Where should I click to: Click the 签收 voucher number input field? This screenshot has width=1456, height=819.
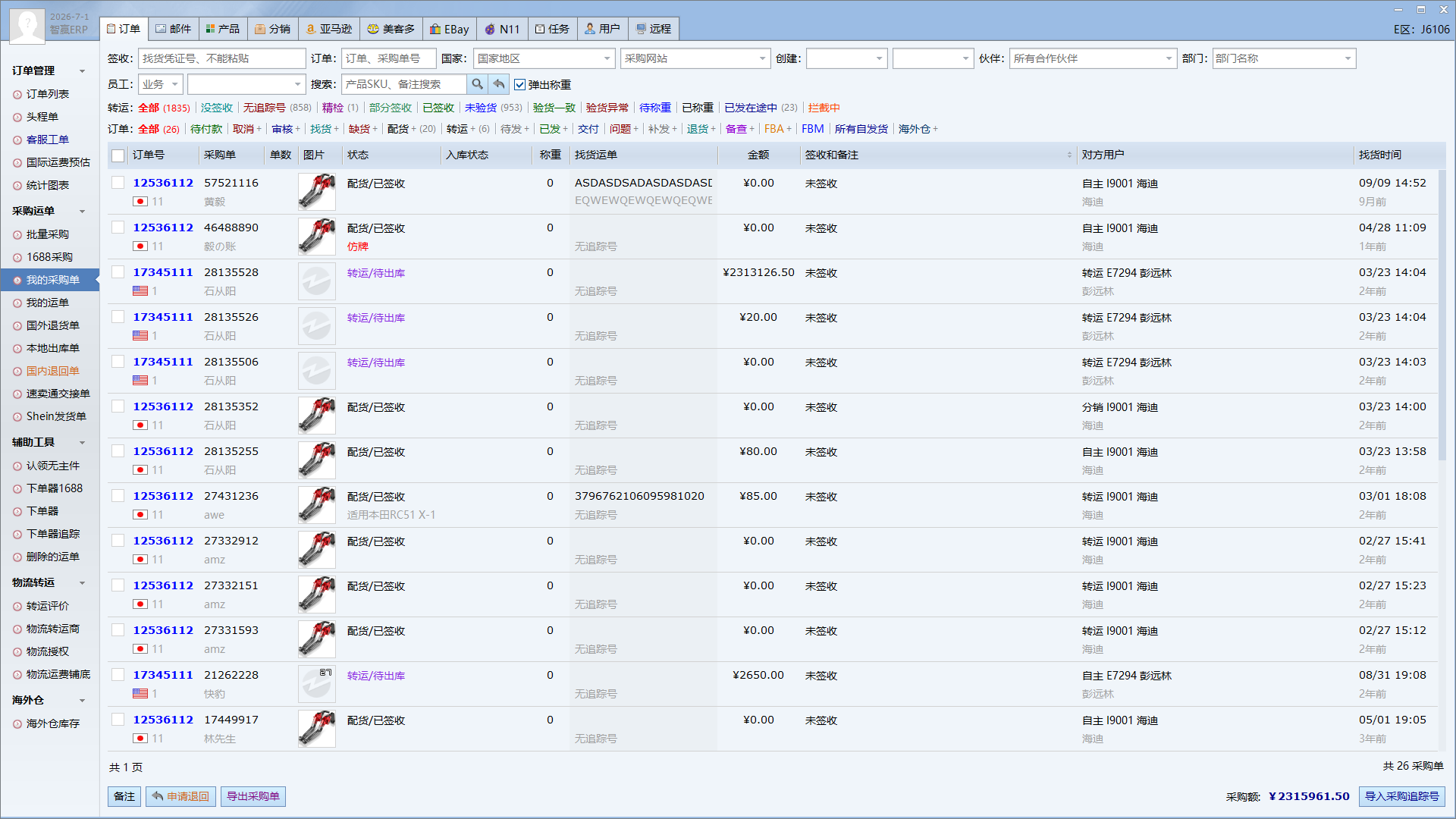tap(222, 58)
